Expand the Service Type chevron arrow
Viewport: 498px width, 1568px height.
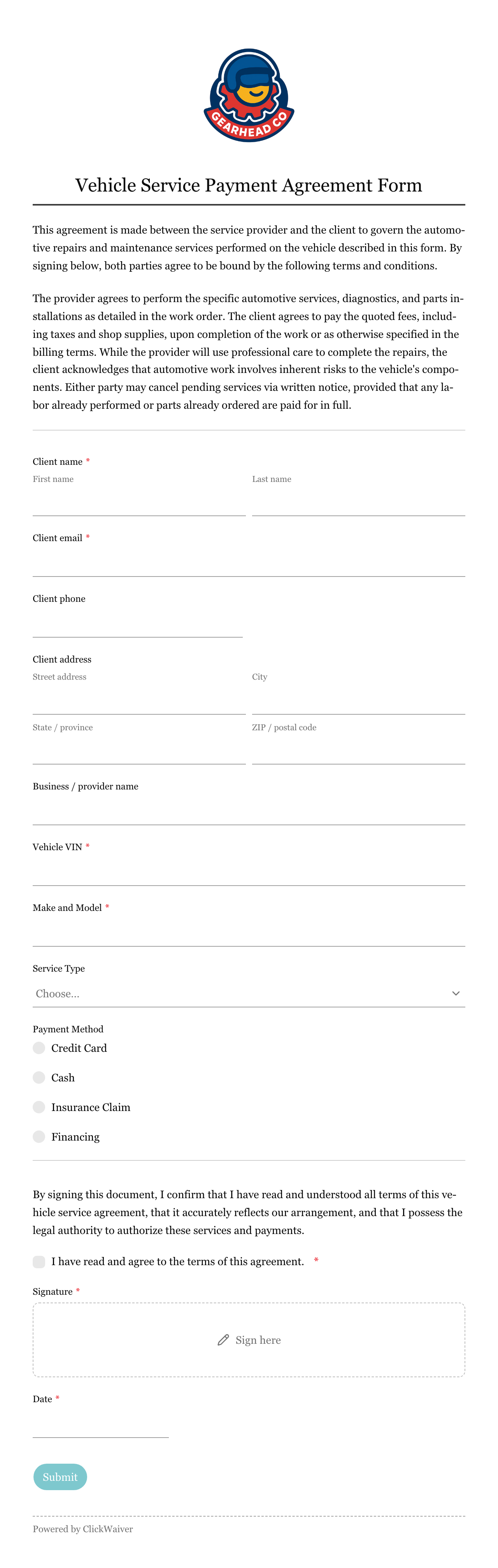click(456, 993)
